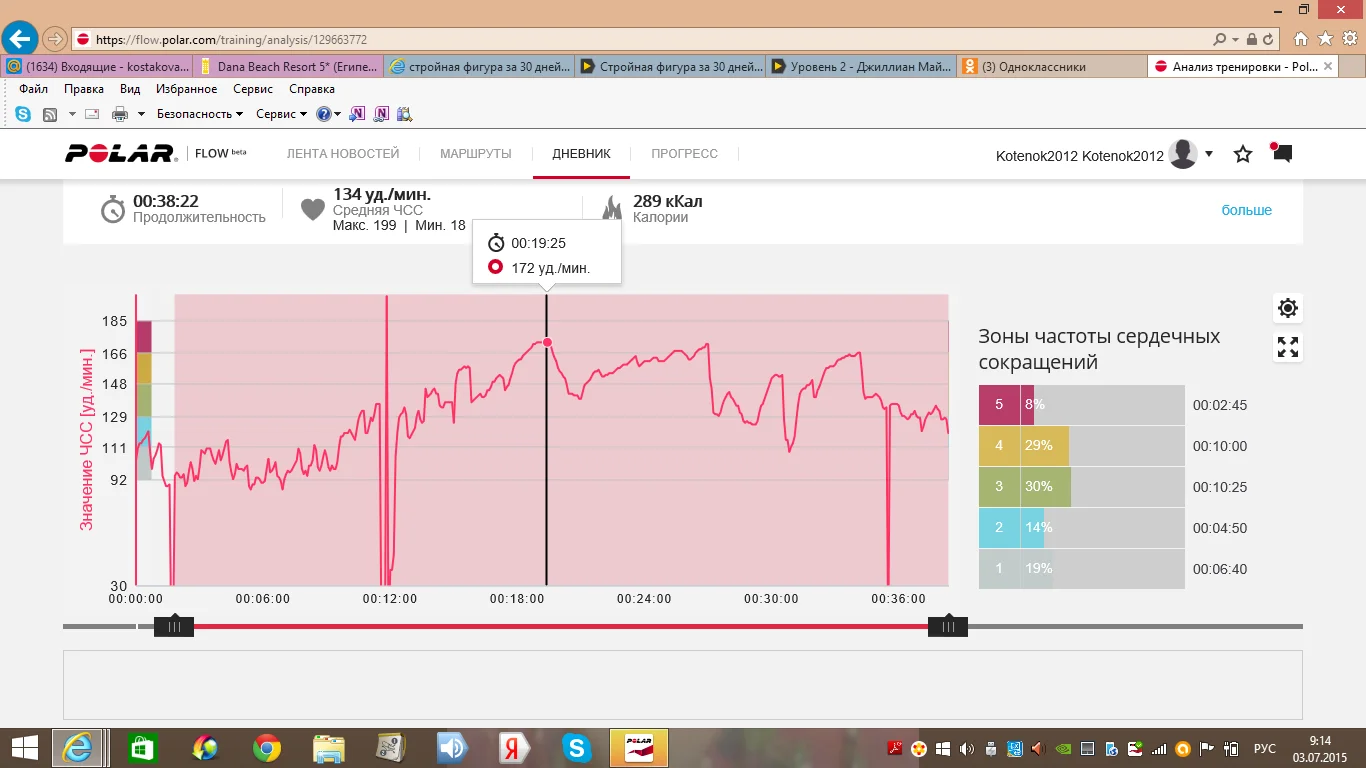Open the Polar Flow notifications chat icon
Viewport: 1366px width, 768px height.
pyautogui.click(x=1281, y=153)
